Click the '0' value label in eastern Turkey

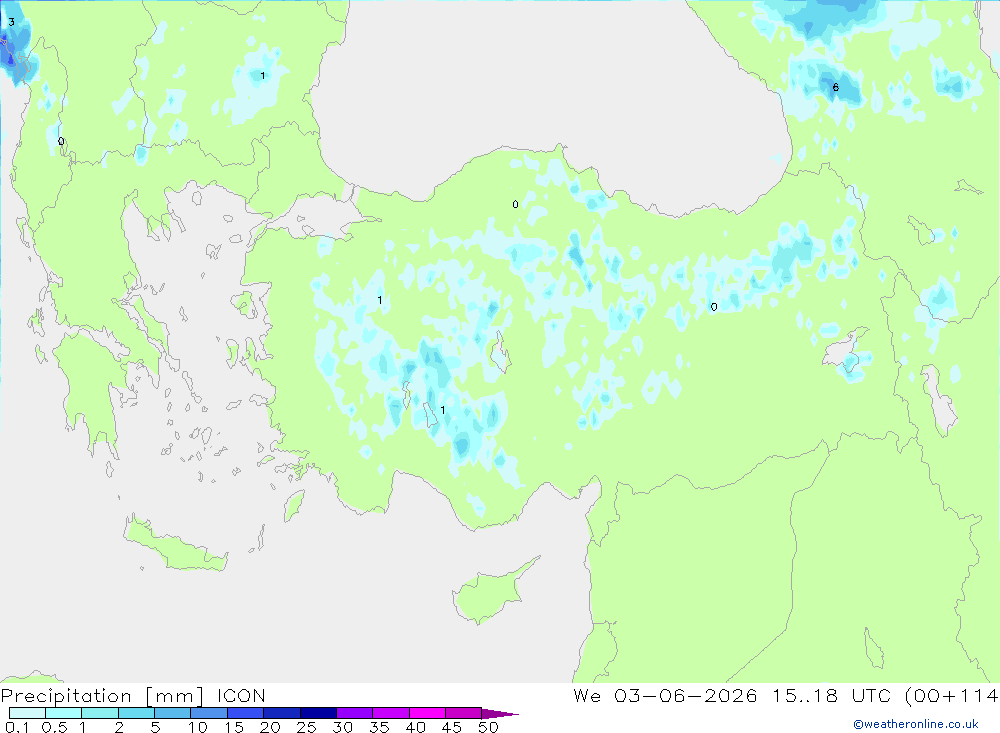tap(714, 307)
